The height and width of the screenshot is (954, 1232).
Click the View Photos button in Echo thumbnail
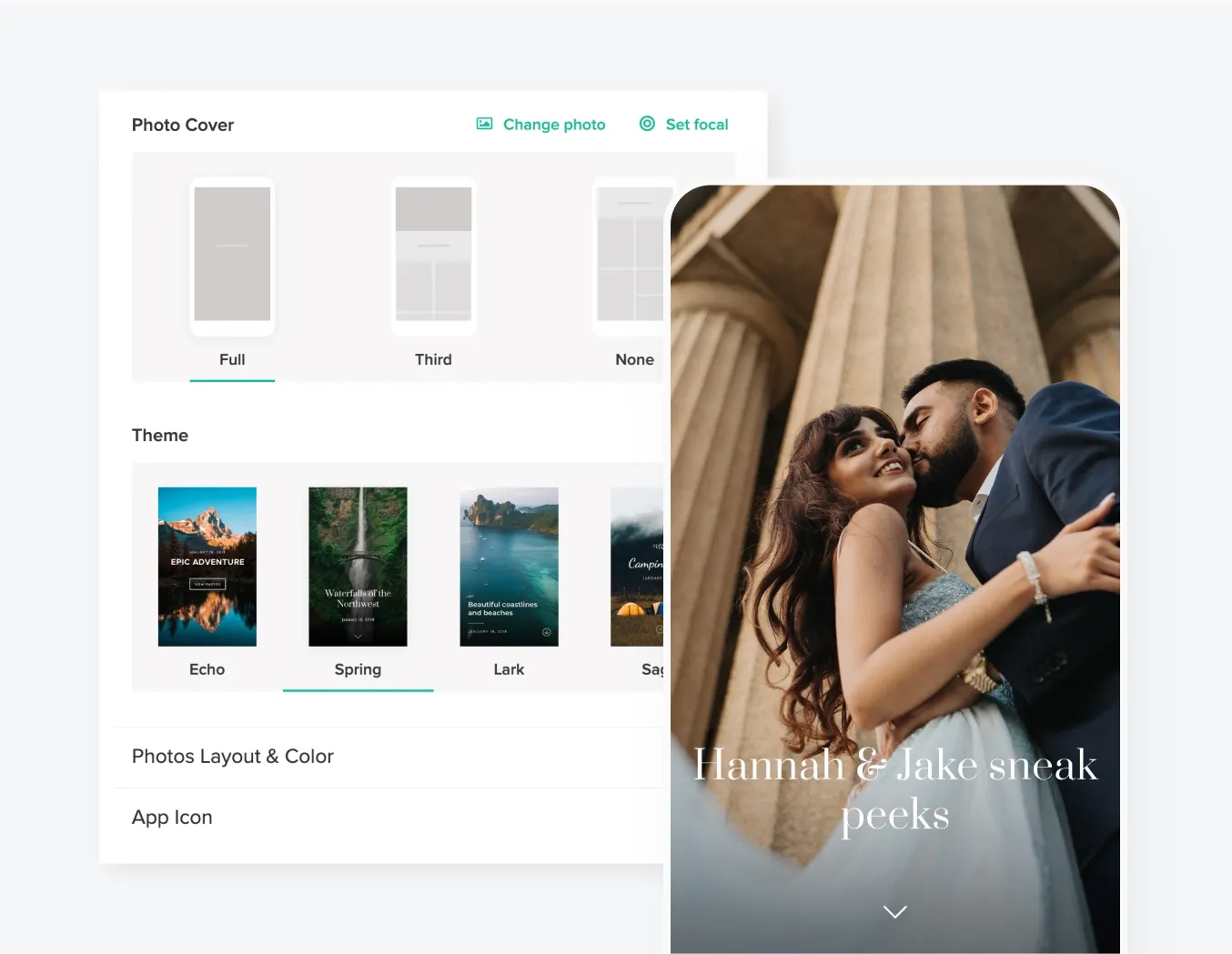tap(207, 583)
